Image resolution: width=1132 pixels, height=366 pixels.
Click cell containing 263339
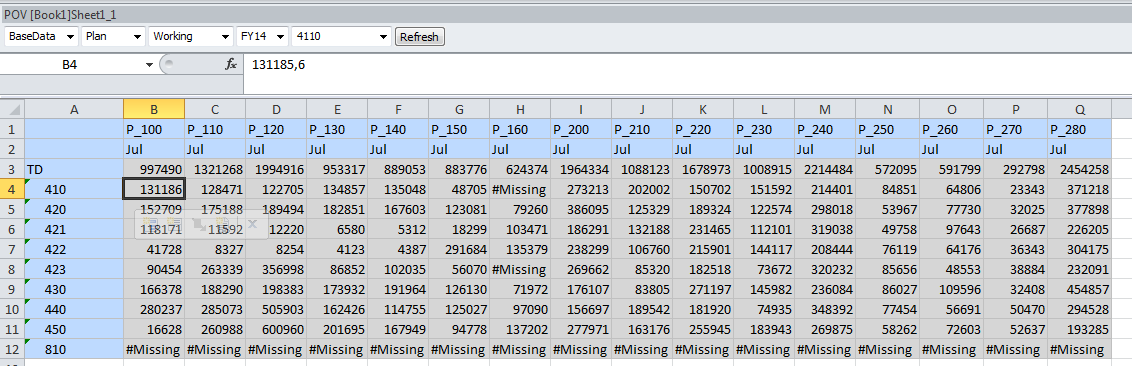[x=215, y=269]
